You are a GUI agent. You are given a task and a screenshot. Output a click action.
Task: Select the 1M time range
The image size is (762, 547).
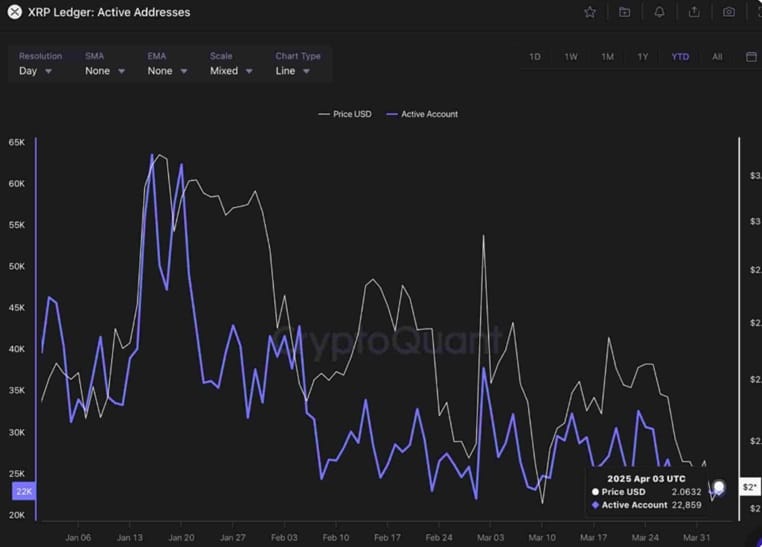[607, 57]
